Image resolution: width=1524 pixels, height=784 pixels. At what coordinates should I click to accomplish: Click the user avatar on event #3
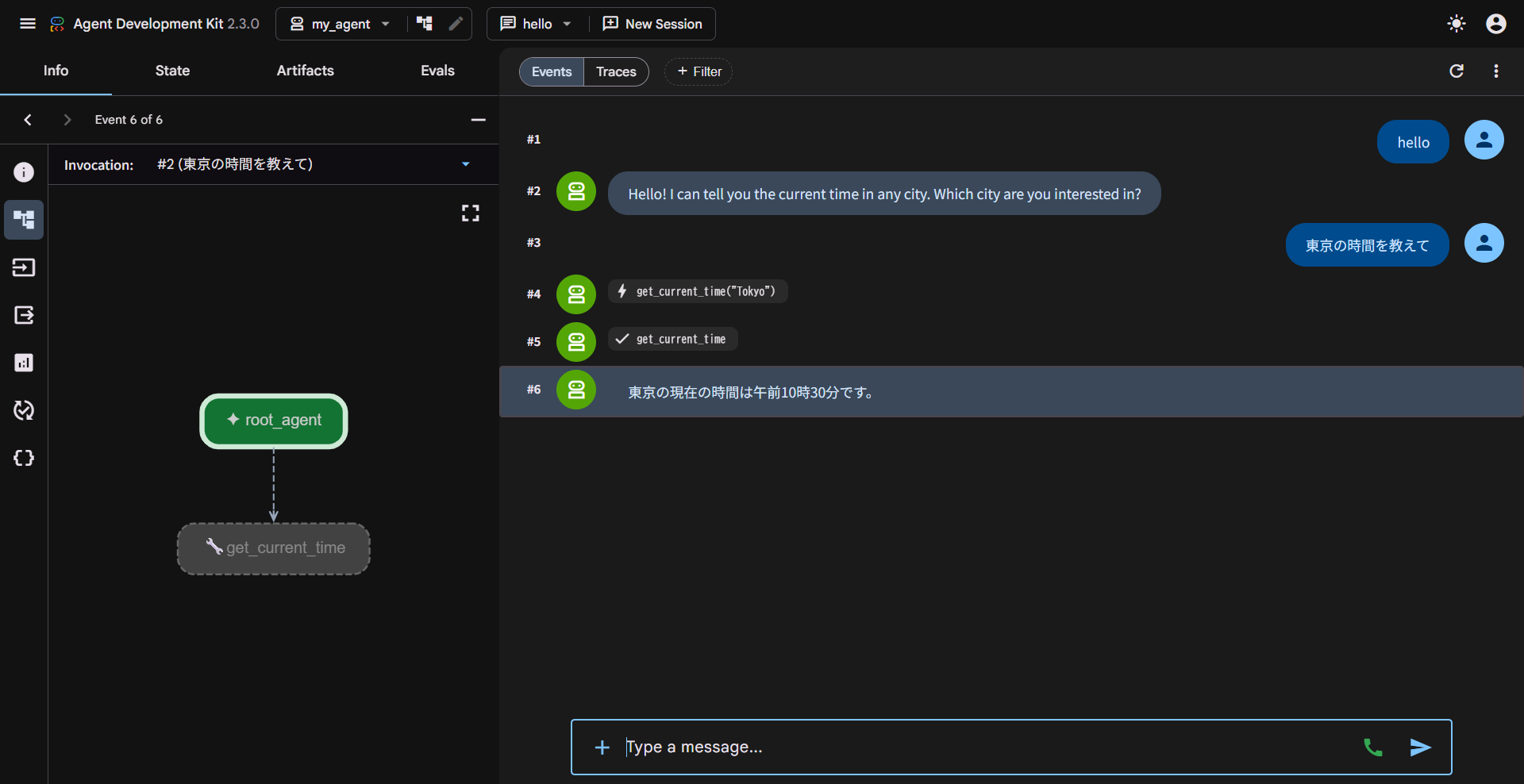coord(1484,243)
